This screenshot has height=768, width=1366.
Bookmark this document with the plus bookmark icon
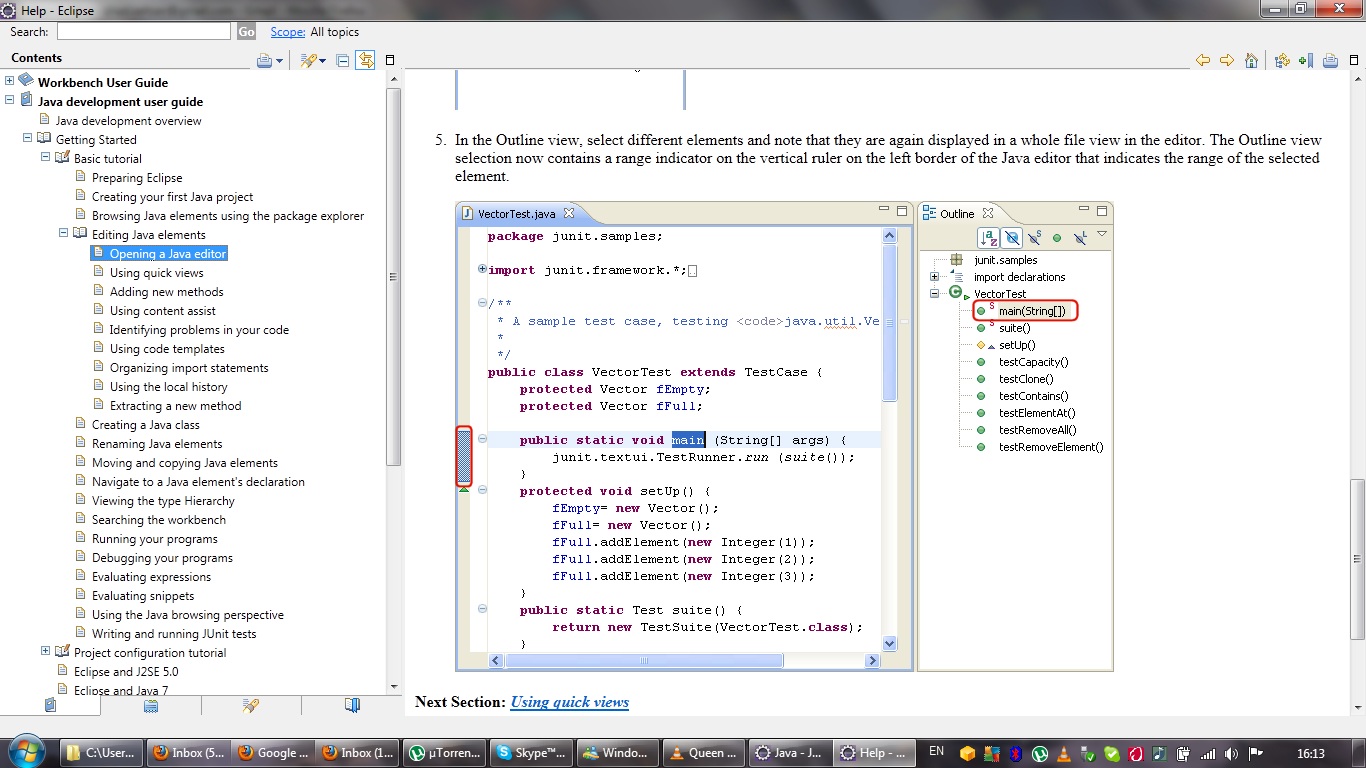(1306, 61)
